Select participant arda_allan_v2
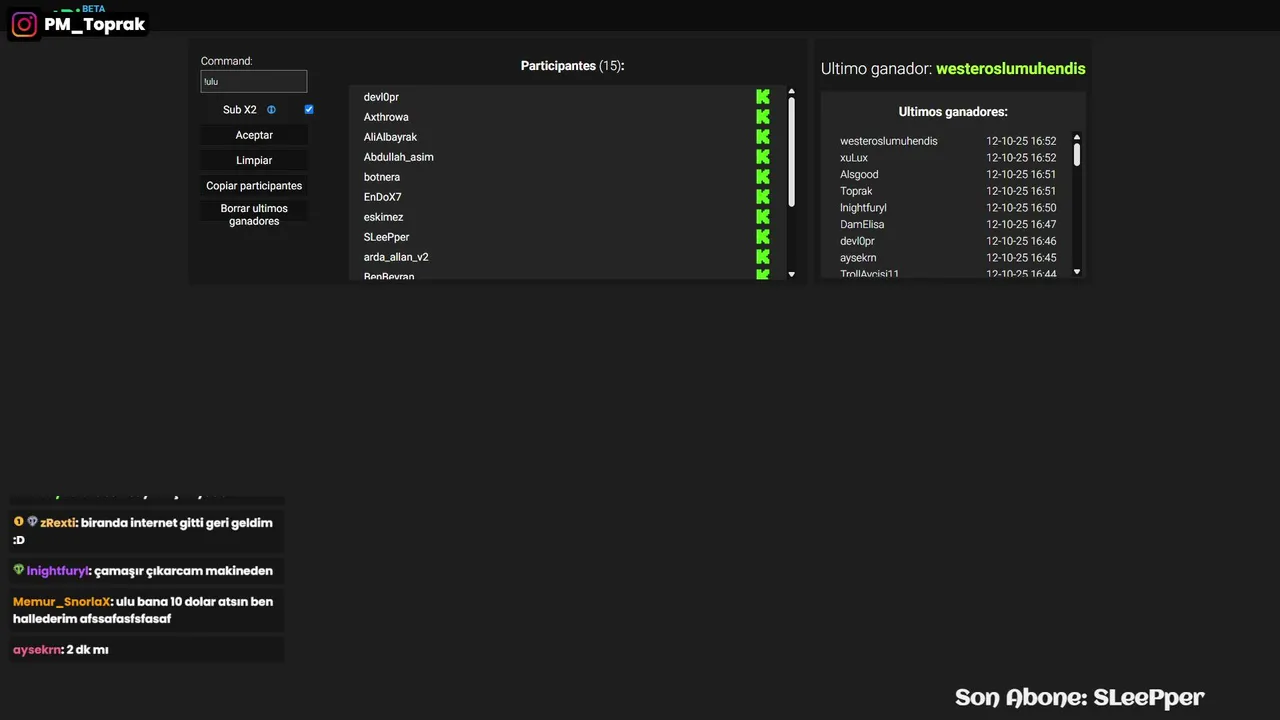This screenshot has height=720, width=1280. 396,257
